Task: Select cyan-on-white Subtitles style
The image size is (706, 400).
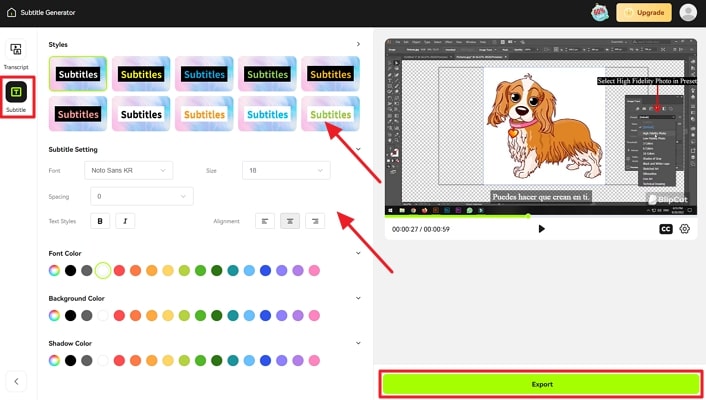Action: coord(267,114)
